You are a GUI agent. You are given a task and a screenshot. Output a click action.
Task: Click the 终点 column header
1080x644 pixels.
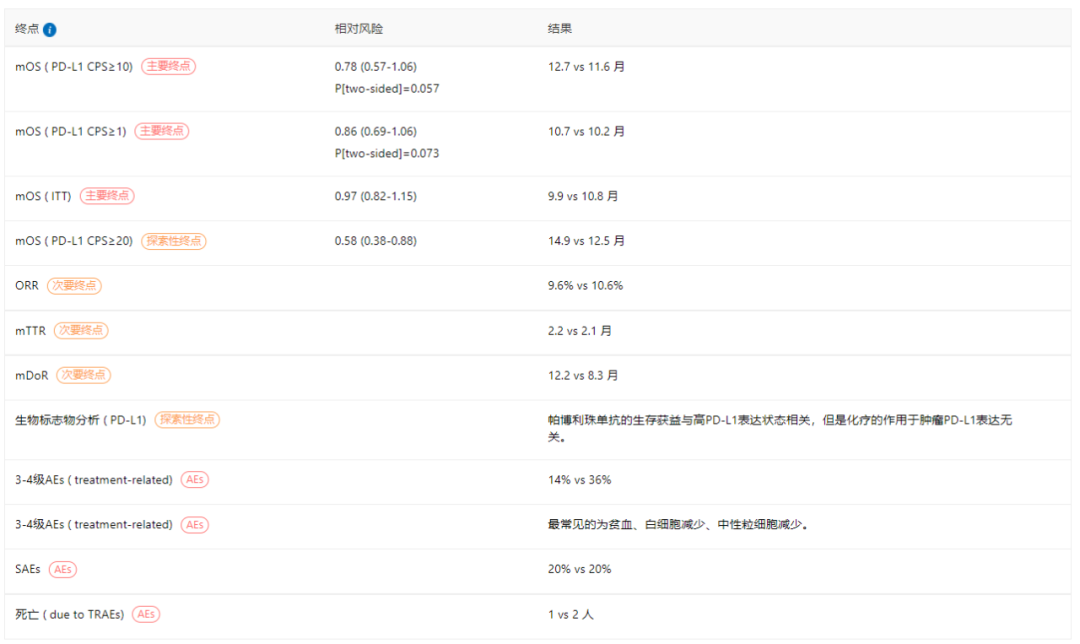[27, 29]
